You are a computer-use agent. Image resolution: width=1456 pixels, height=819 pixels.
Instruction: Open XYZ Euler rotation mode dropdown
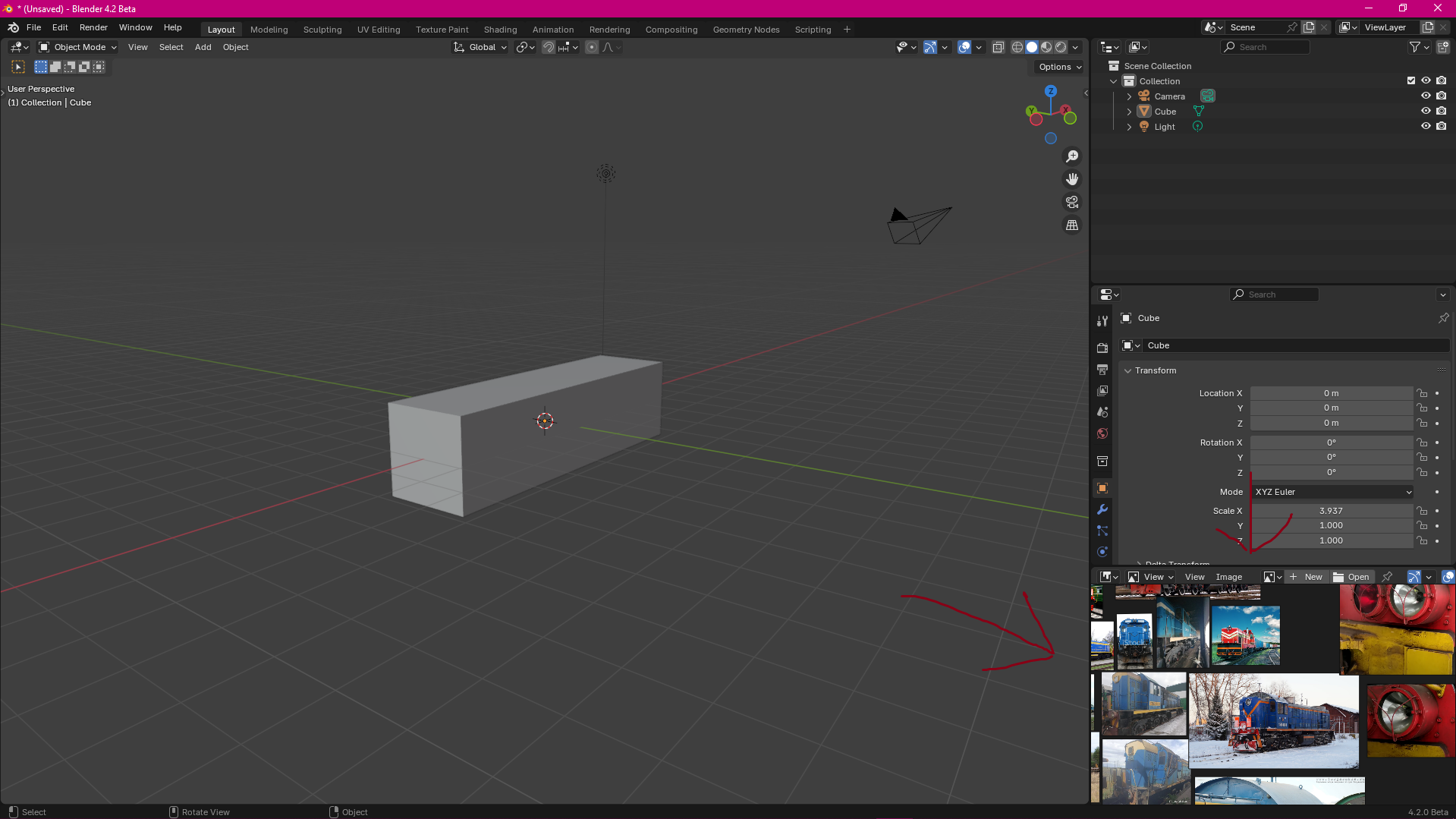click(x=1332, y=492)
